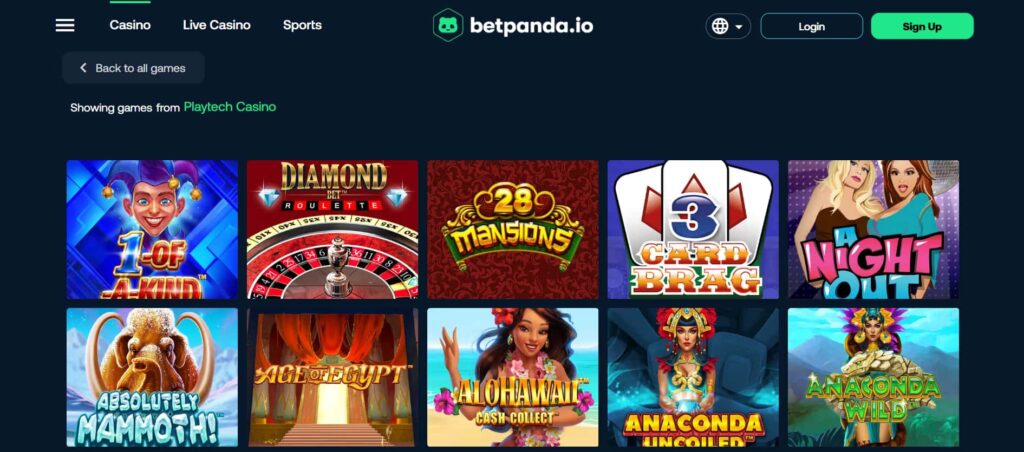
Task: Open the Anaconda Wild game tile
Action: pos(873,377)
